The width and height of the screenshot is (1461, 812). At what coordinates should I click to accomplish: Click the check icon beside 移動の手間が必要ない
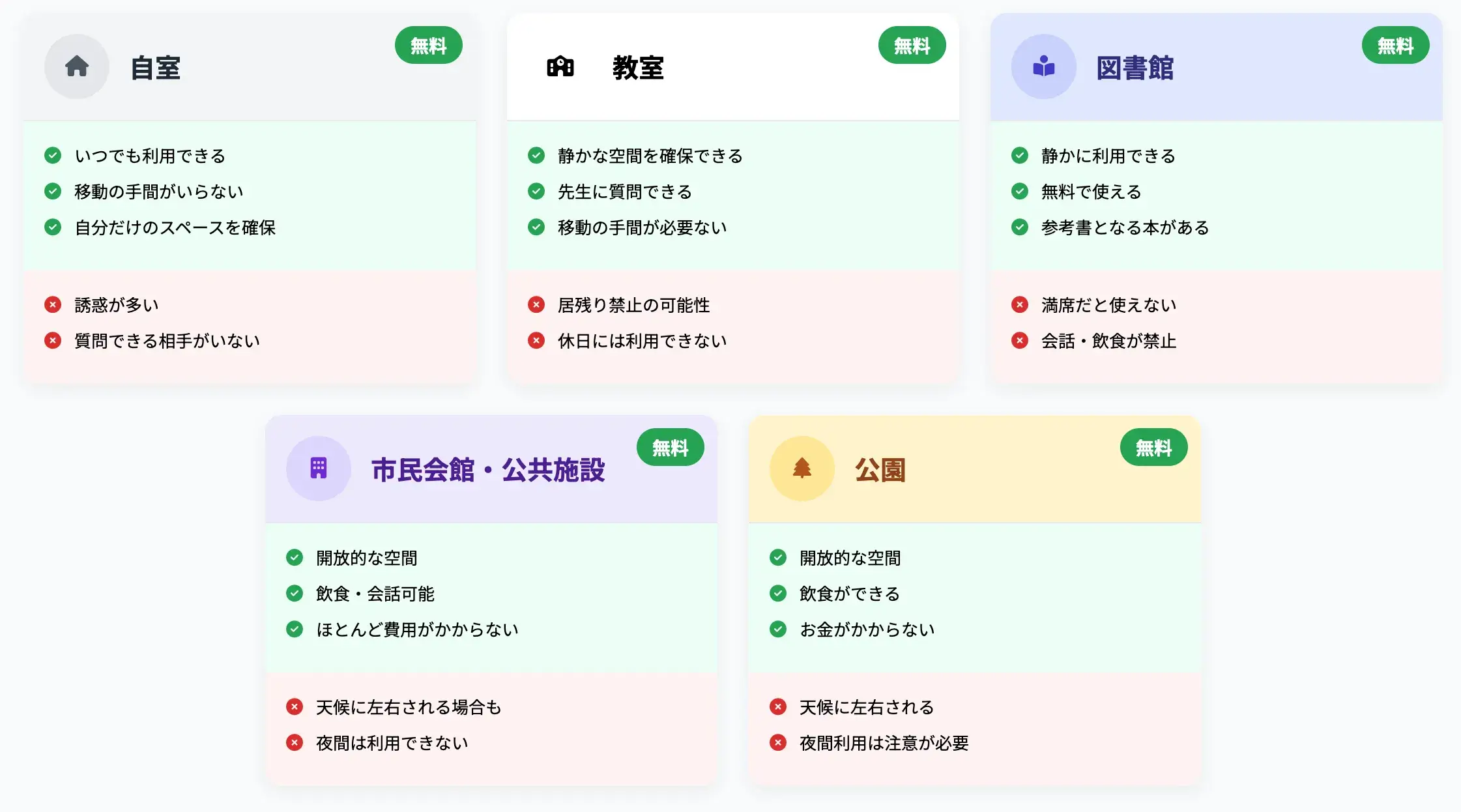536,227
